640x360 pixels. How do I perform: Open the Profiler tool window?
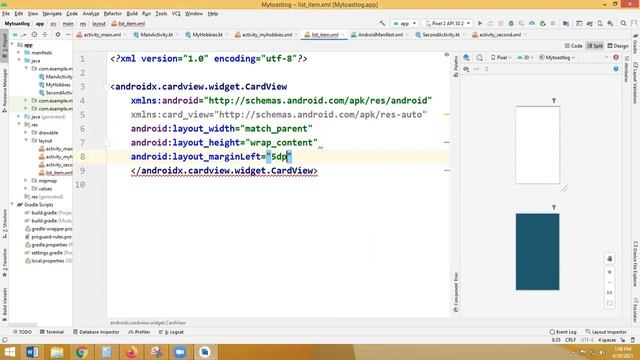(139, 332)
